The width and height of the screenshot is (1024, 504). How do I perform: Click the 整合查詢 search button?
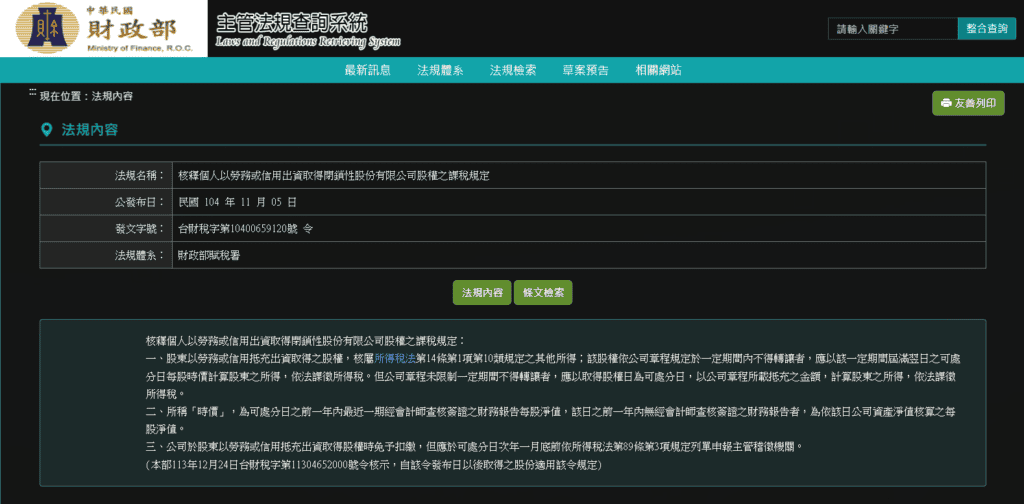(x=986, y=29)
